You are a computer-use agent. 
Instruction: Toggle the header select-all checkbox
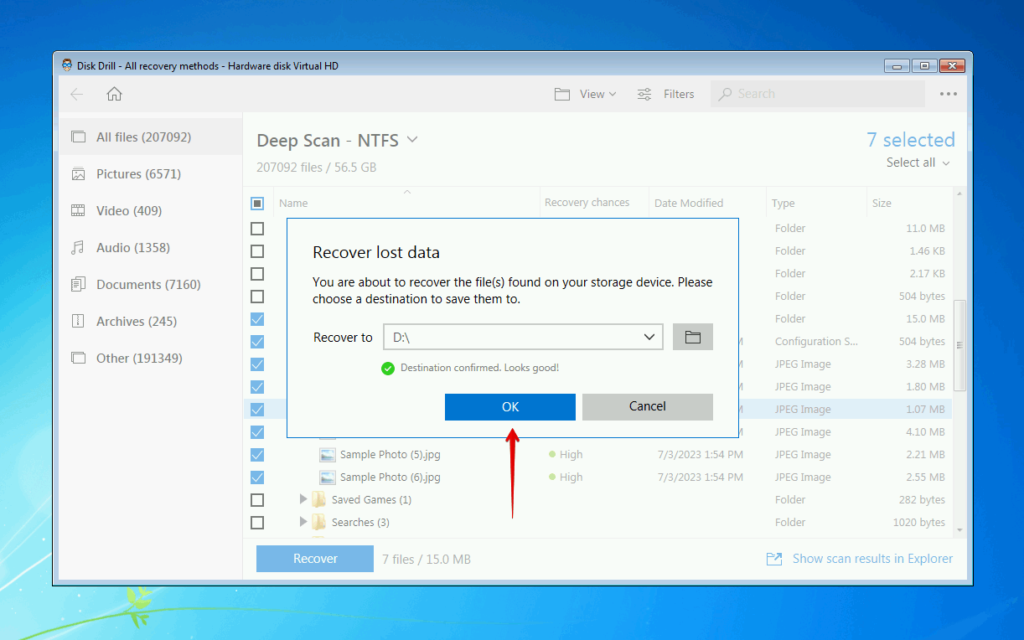[x=257, y=204]
